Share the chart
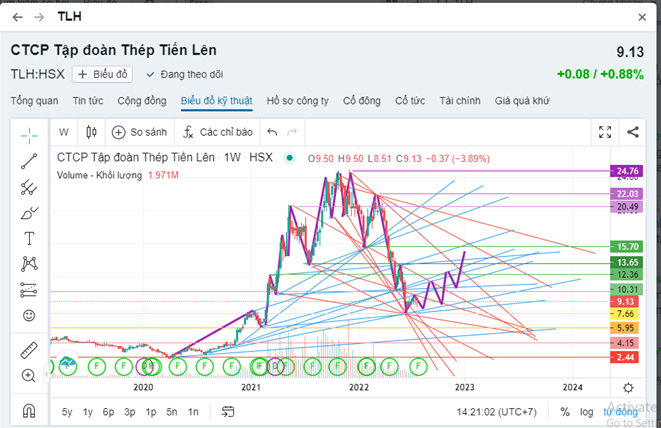Viewport: 661px width, 428px height. [633, 132]
